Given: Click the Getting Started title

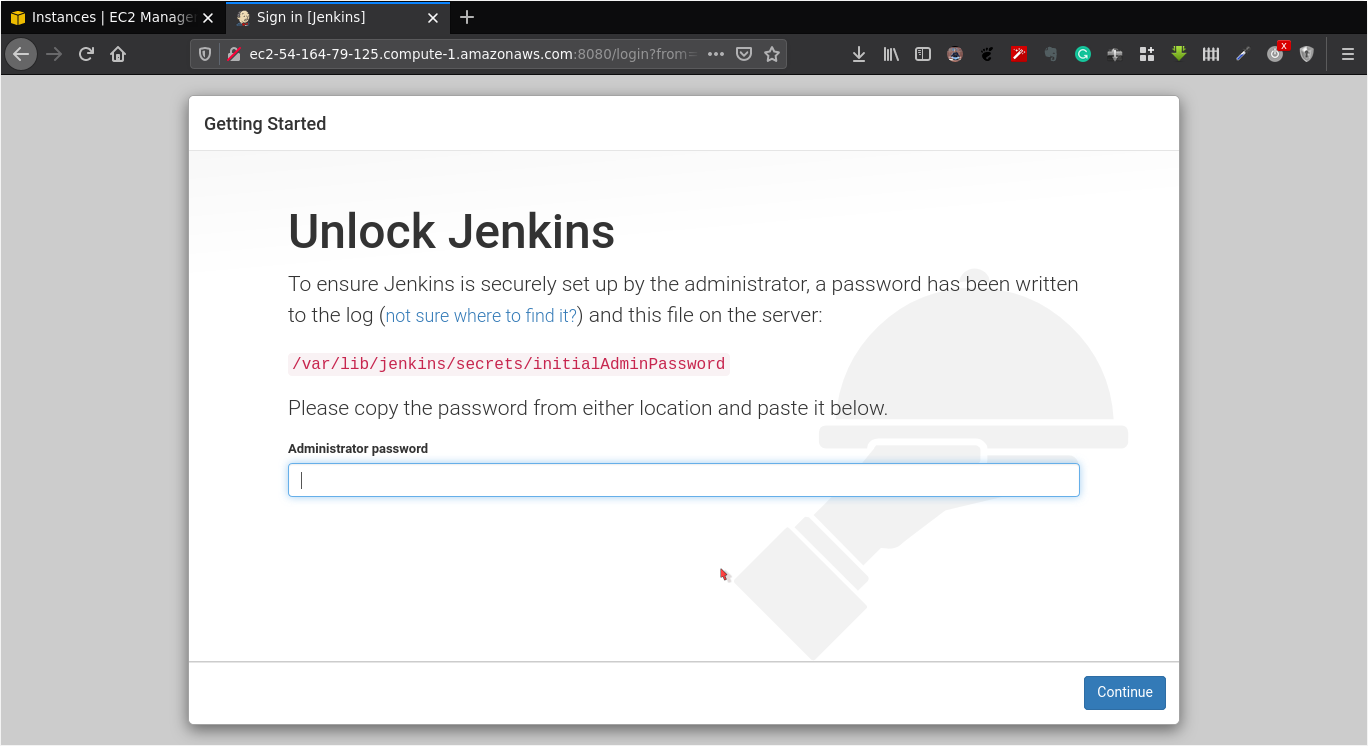Looking at the screenshot, I should (265, 124).
